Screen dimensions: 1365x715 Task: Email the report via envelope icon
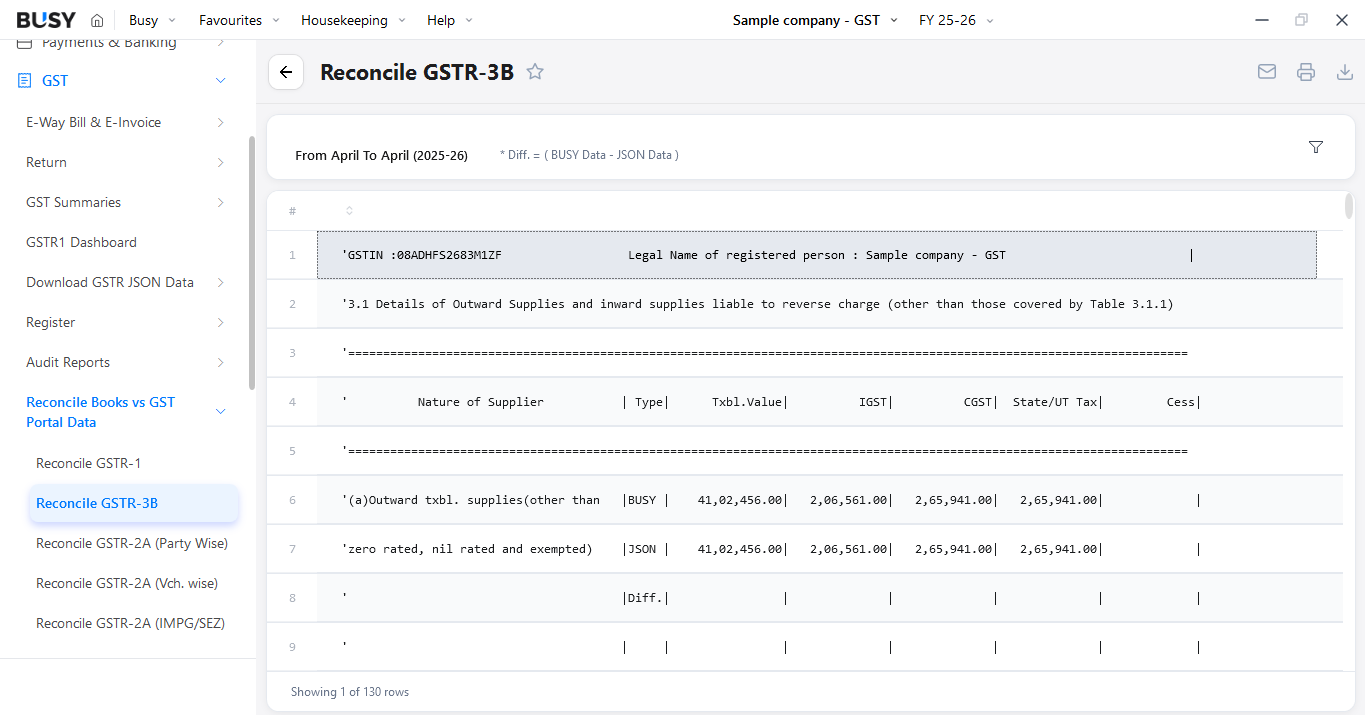1267,72
